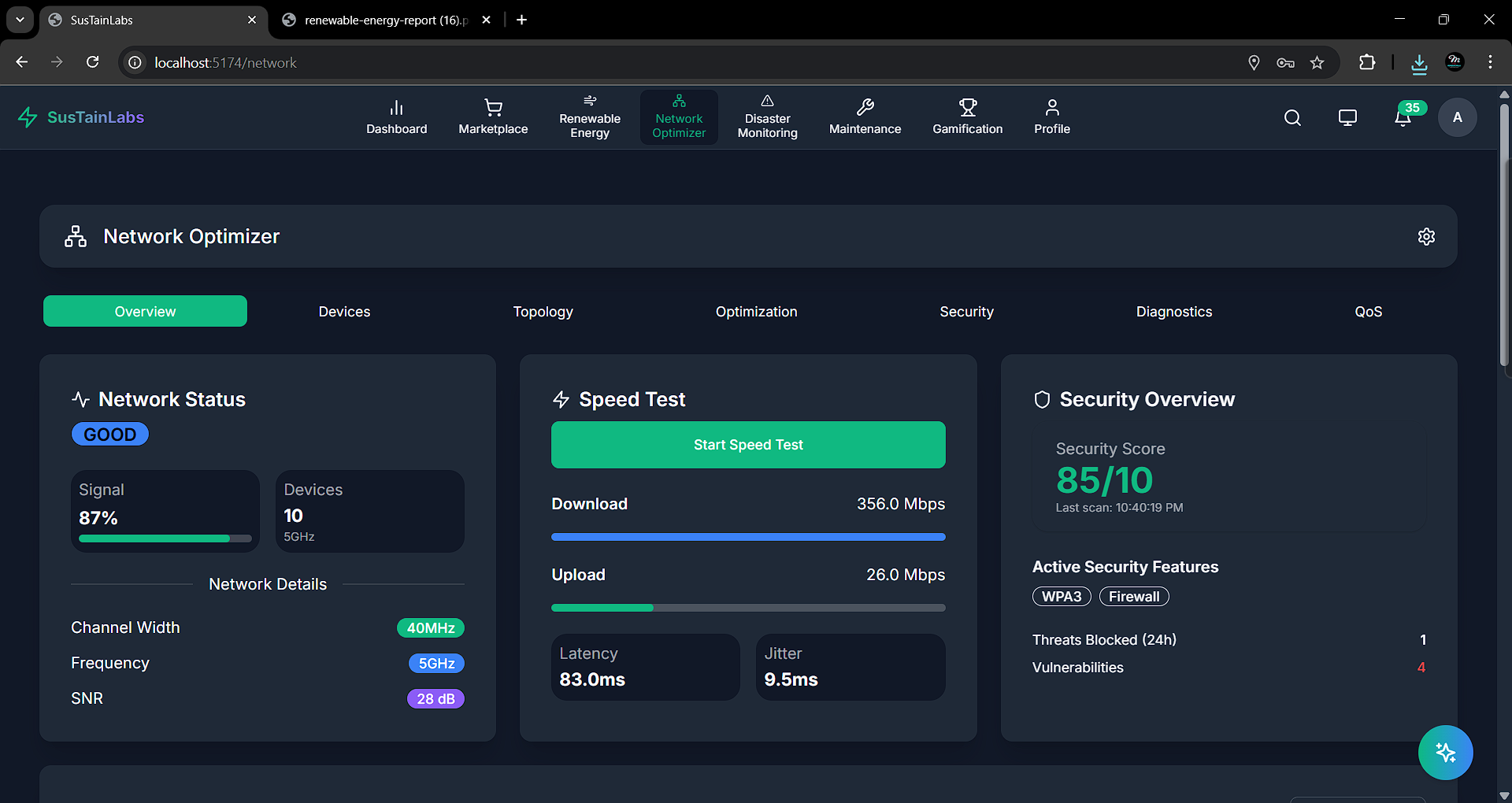Click Threats Blocked (24h) row
Image resolution: width=1512 pixels, height=803 pixels.
pos(1228,640)
